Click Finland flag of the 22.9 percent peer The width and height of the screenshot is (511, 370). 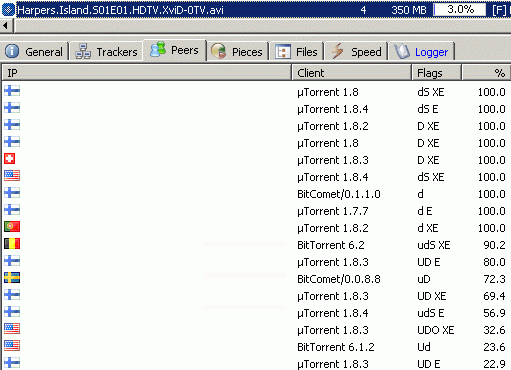pyautogui.click(x=12, y=362)
